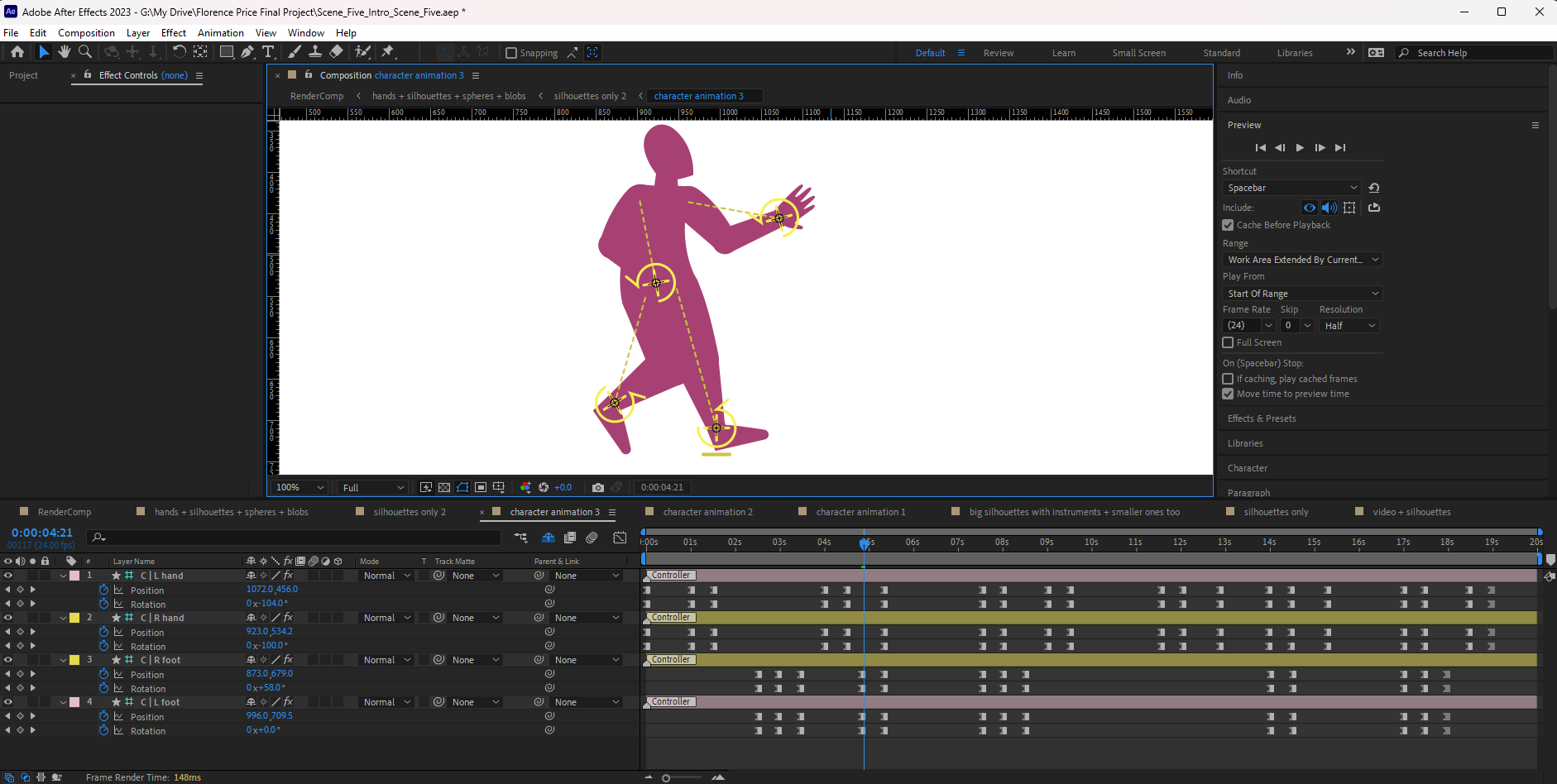Screen dimensions: 1557x784
Task: Select the Clone Stamp tool
Action: 315,52
